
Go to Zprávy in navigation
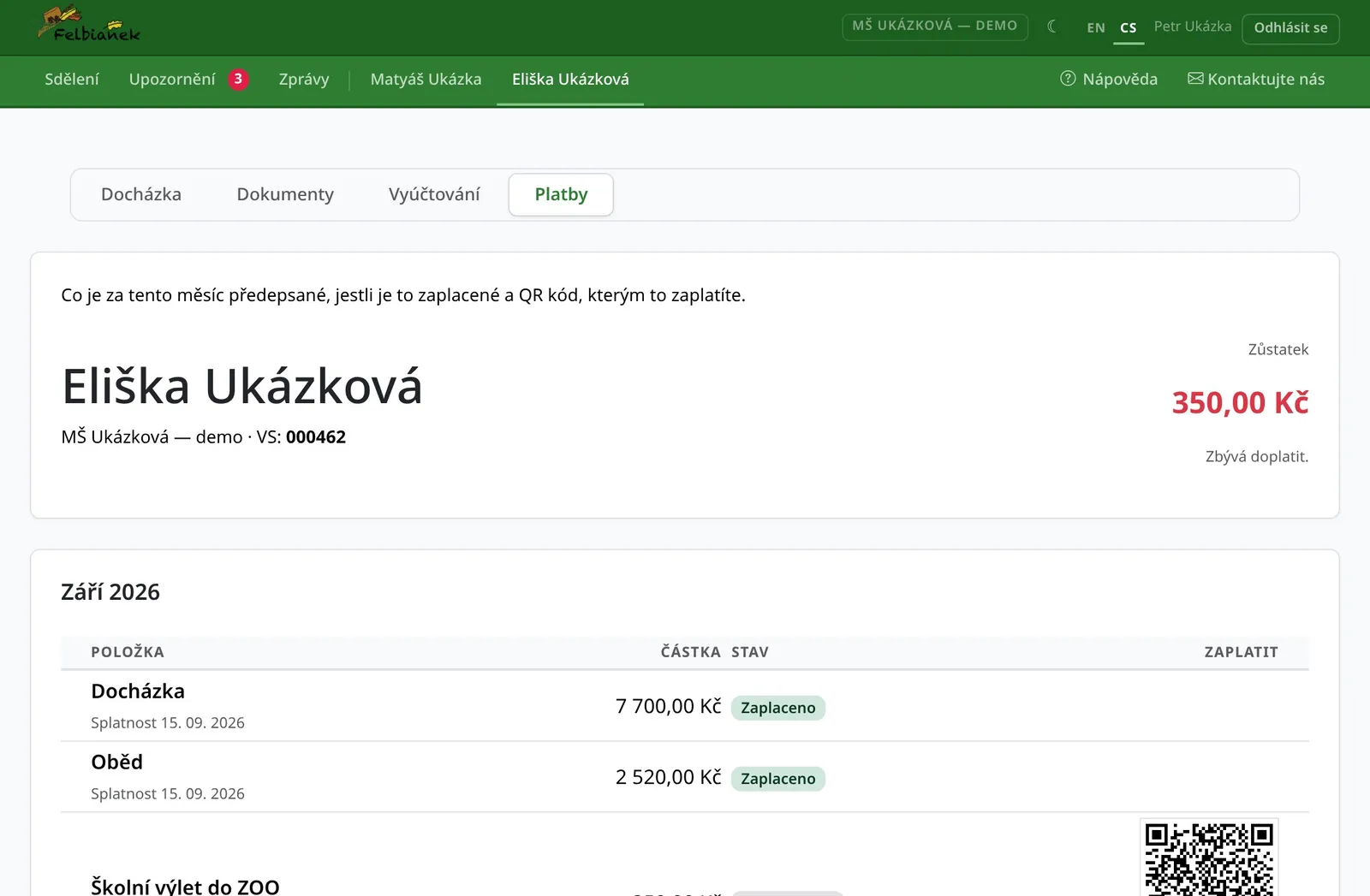(304, 79)
